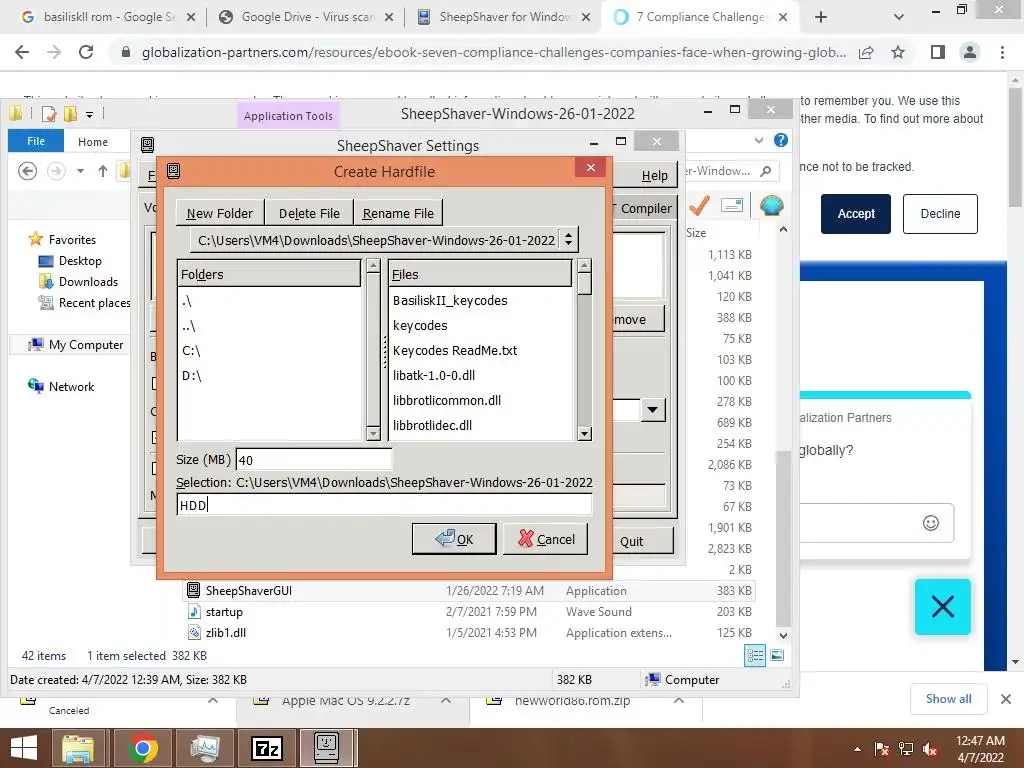Click Quit in SheepShaver Settings
Image resolution: width=1024 pixels, height=768 pixels.
(x=632, y=541)
